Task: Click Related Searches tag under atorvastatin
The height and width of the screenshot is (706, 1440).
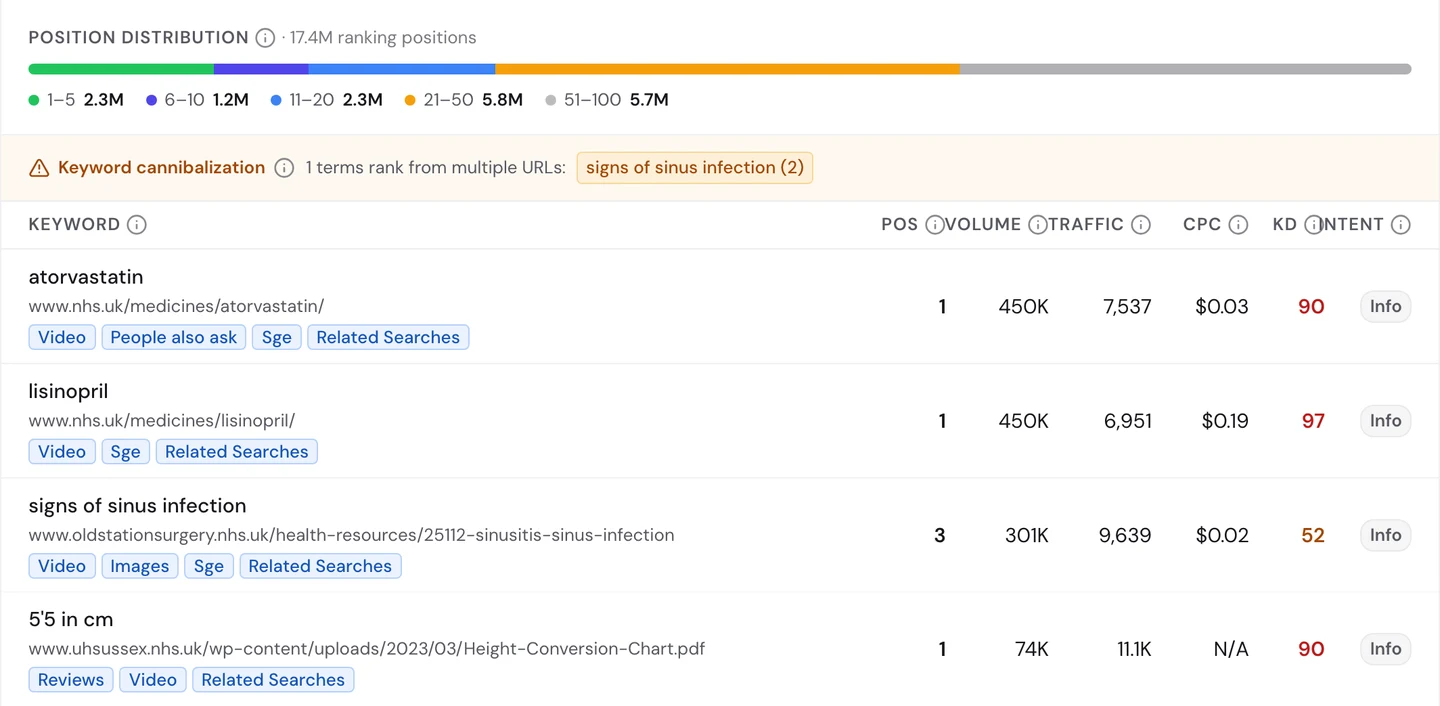Action: pyautogui.click(x=388, y=338)
